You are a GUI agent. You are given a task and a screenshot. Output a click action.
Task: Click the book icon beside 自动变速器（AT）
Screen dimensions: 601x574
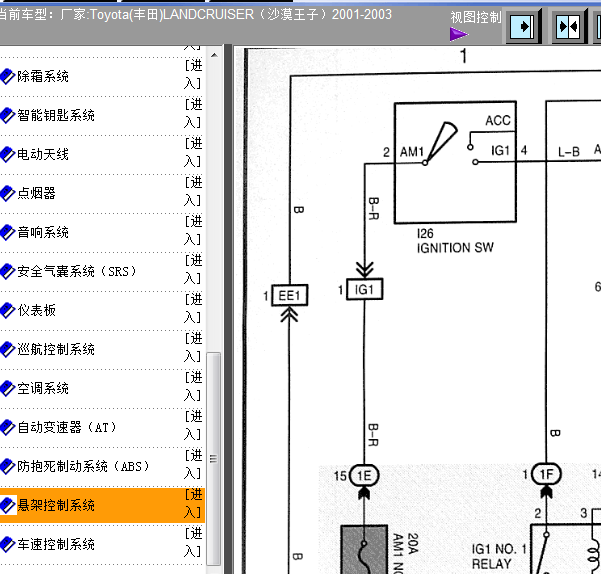[x=7, y=428]
